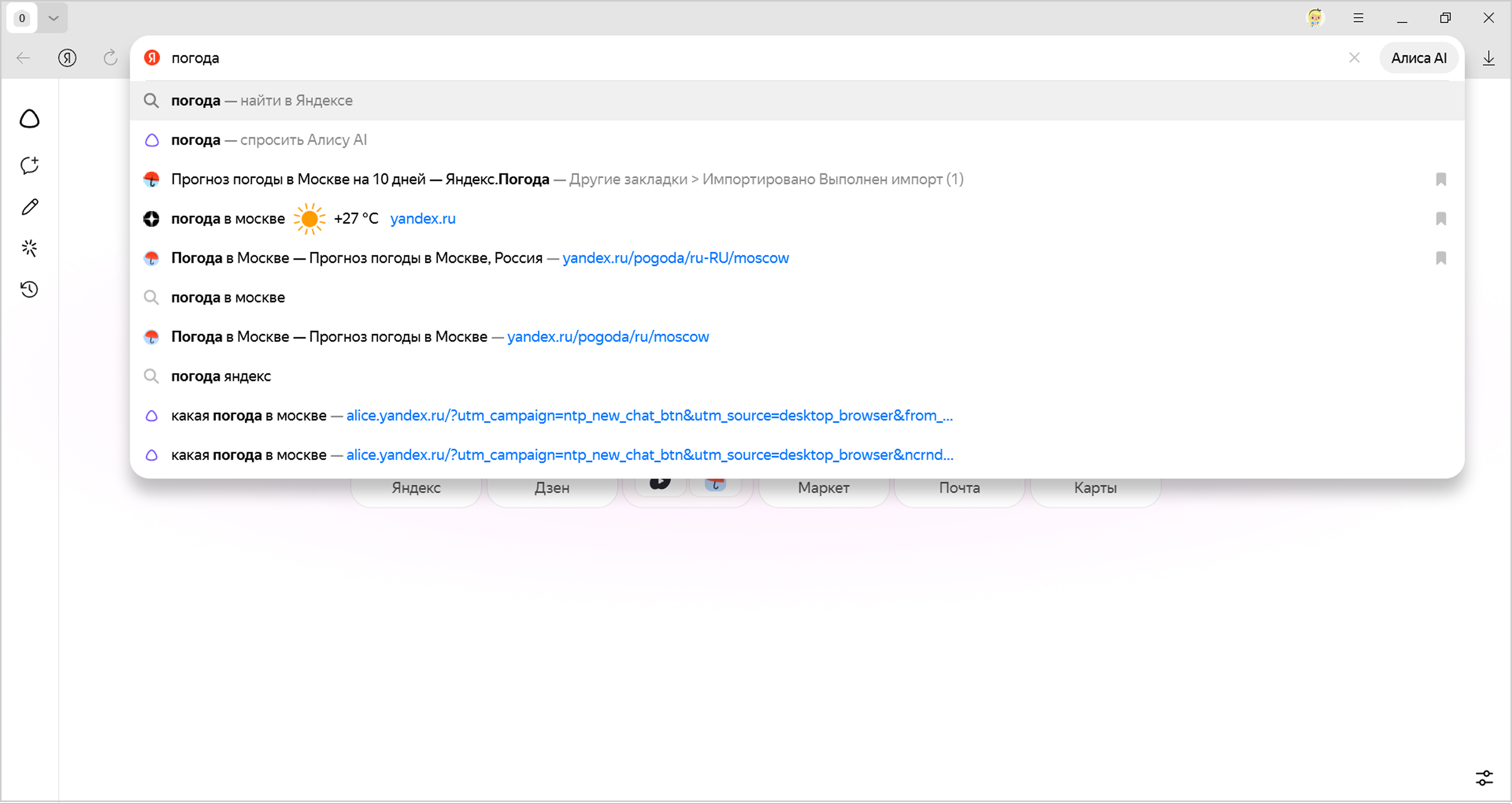Open the pencil edit tool in sidebar

(x=29, y=206)
